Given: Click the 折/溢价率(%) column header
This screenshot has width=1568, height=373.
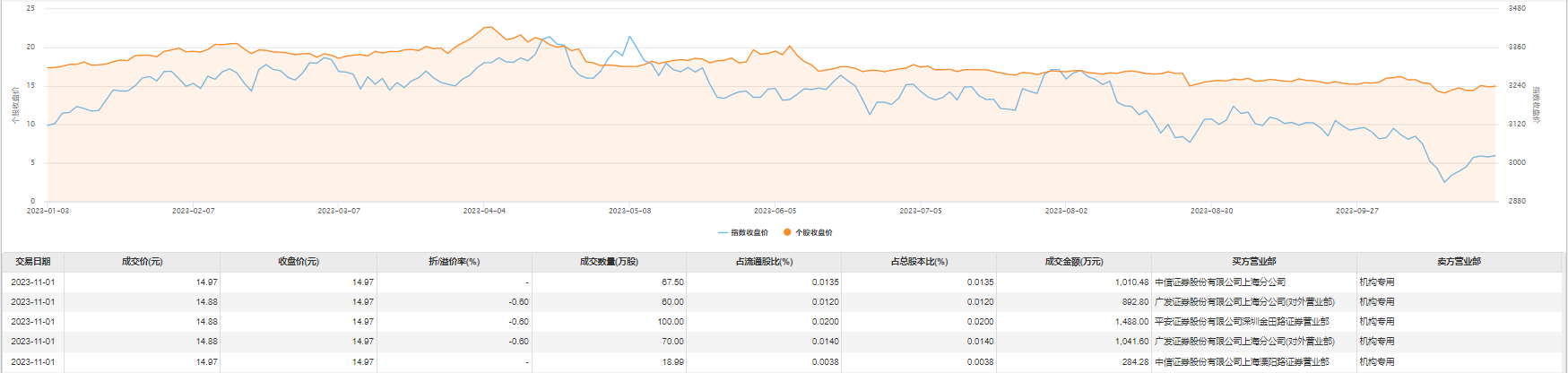Looking at the screenshot, I should click(x=455, y=262).
